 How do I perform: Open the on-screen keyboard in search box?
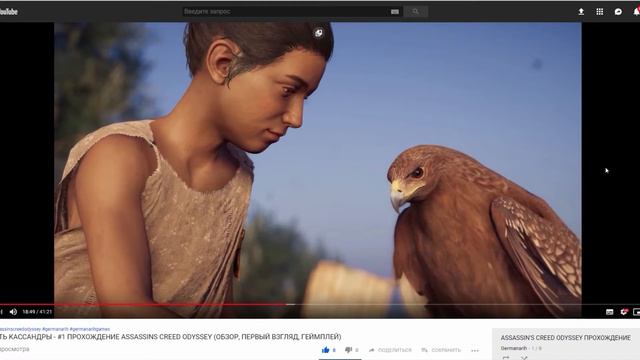click(394, 12)
